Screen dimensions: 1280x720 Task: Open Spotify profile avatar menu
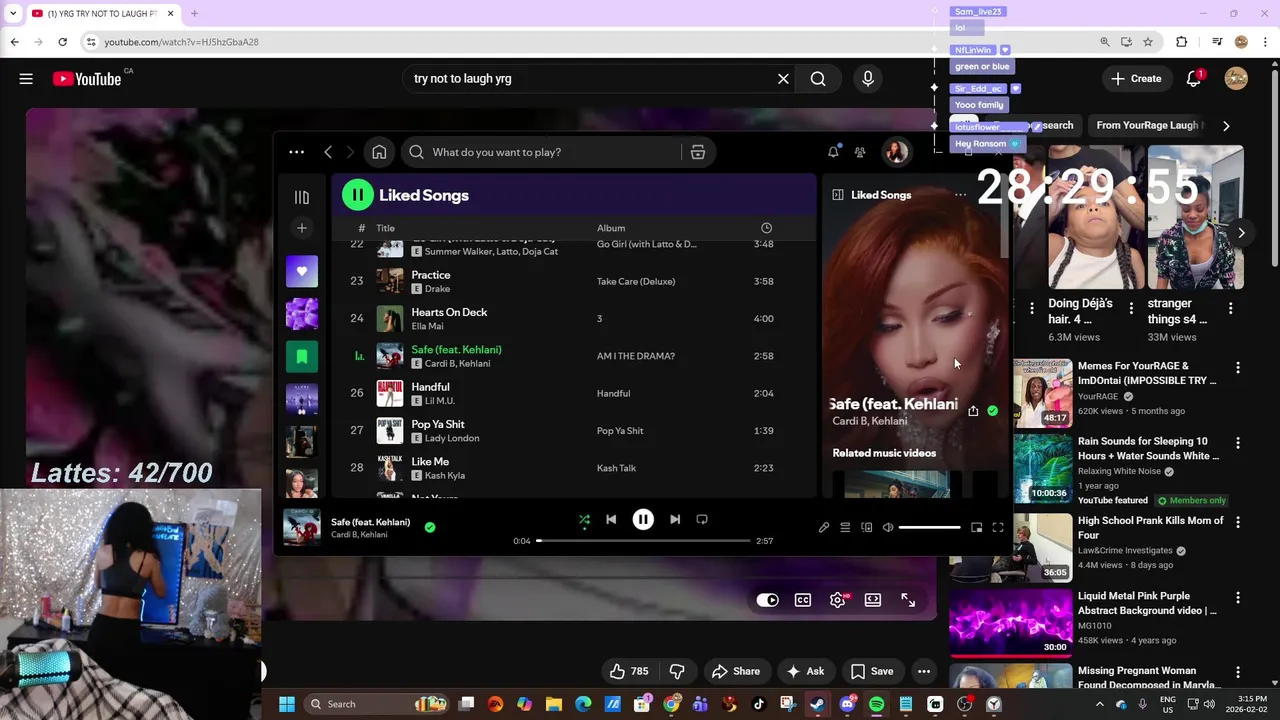pyautogui.click(x=896, y=152)
